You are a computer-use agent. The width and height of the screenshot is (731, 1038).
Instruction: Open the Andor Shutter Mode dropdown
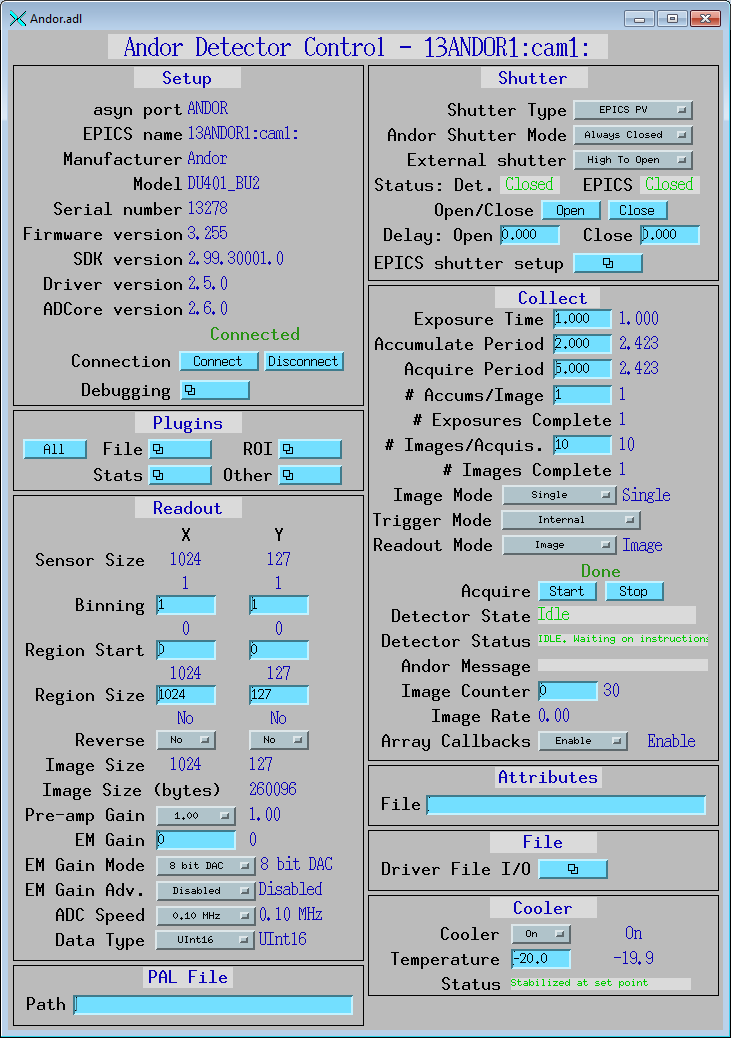633,135
